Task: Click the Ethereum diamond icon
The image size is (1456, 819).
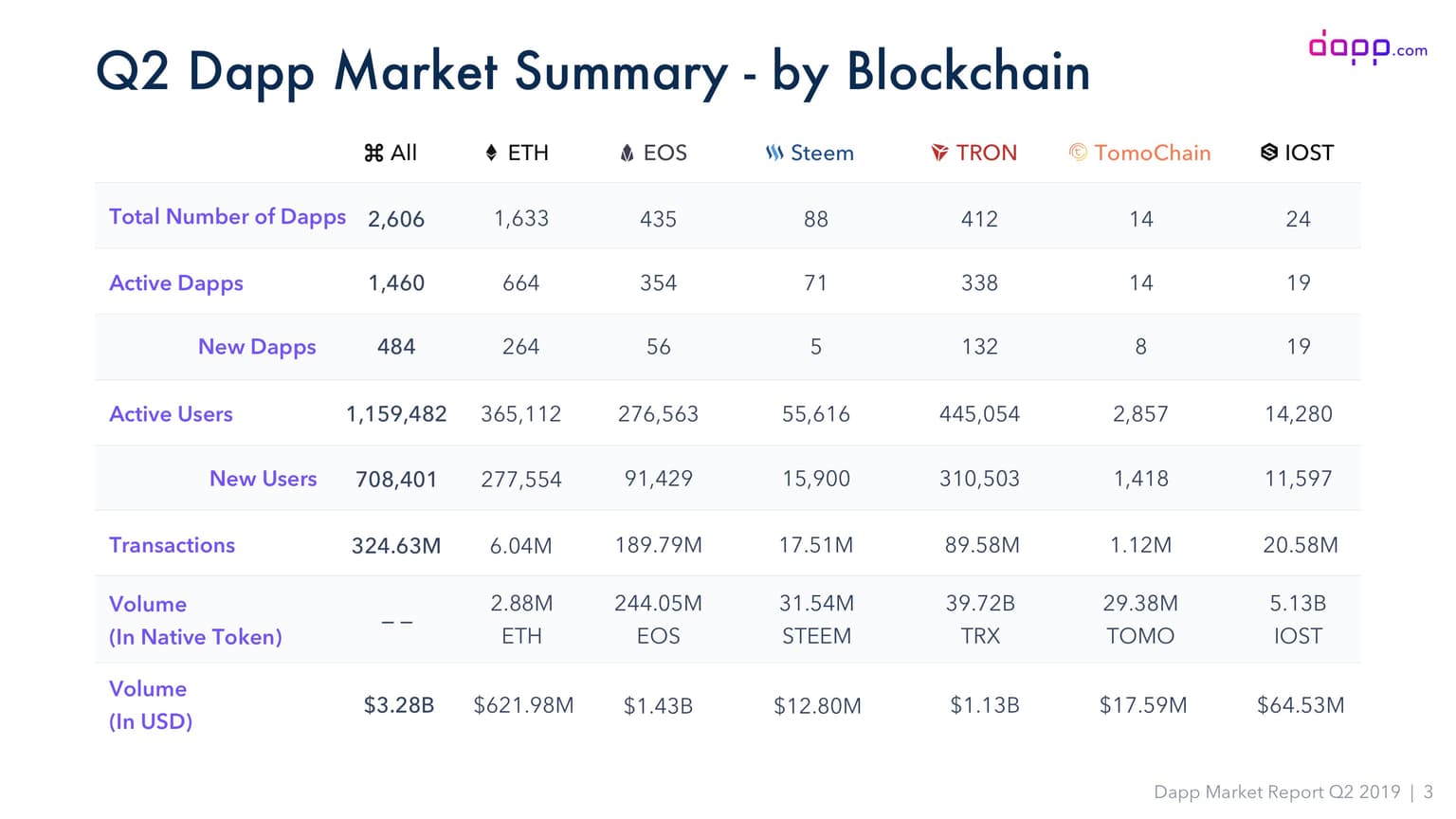Action: (x=491, y=153)
